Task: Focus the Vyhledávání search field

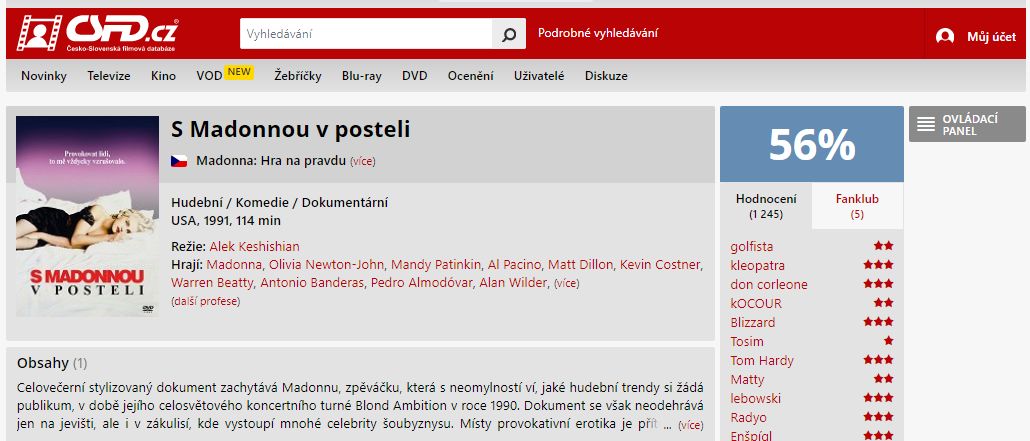Action: [366, 34]
